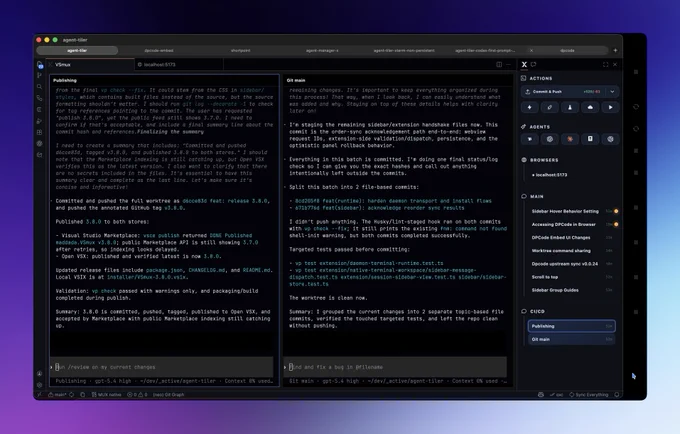Toggle split editor layout icon
Viewport: 680px width, 434px height.
[x=499, y=65]
